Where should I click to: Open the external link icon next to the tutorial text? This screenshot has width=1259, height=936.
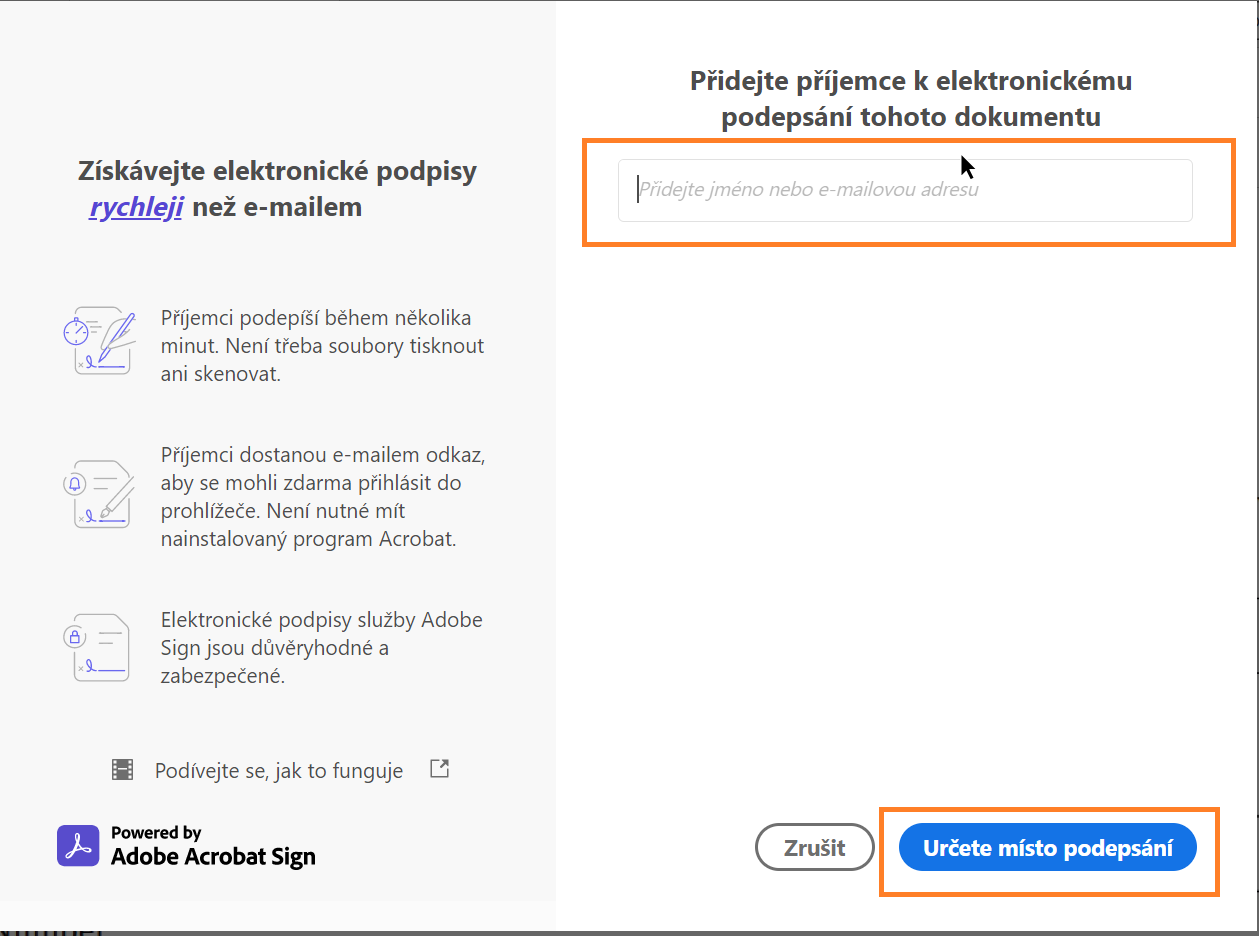click(x=438, y=770)
